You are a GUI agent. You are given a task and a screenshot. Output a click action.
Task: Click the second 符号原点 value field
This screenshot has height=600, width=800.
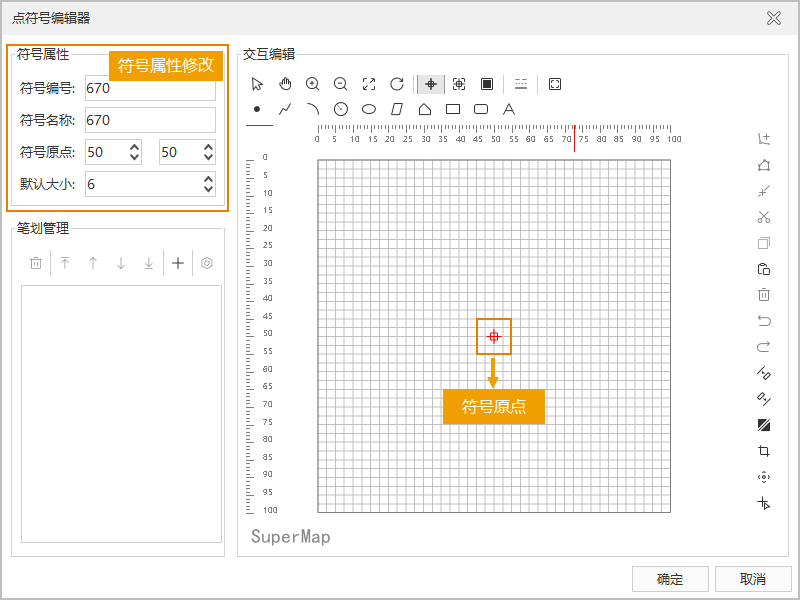point(181,152)
